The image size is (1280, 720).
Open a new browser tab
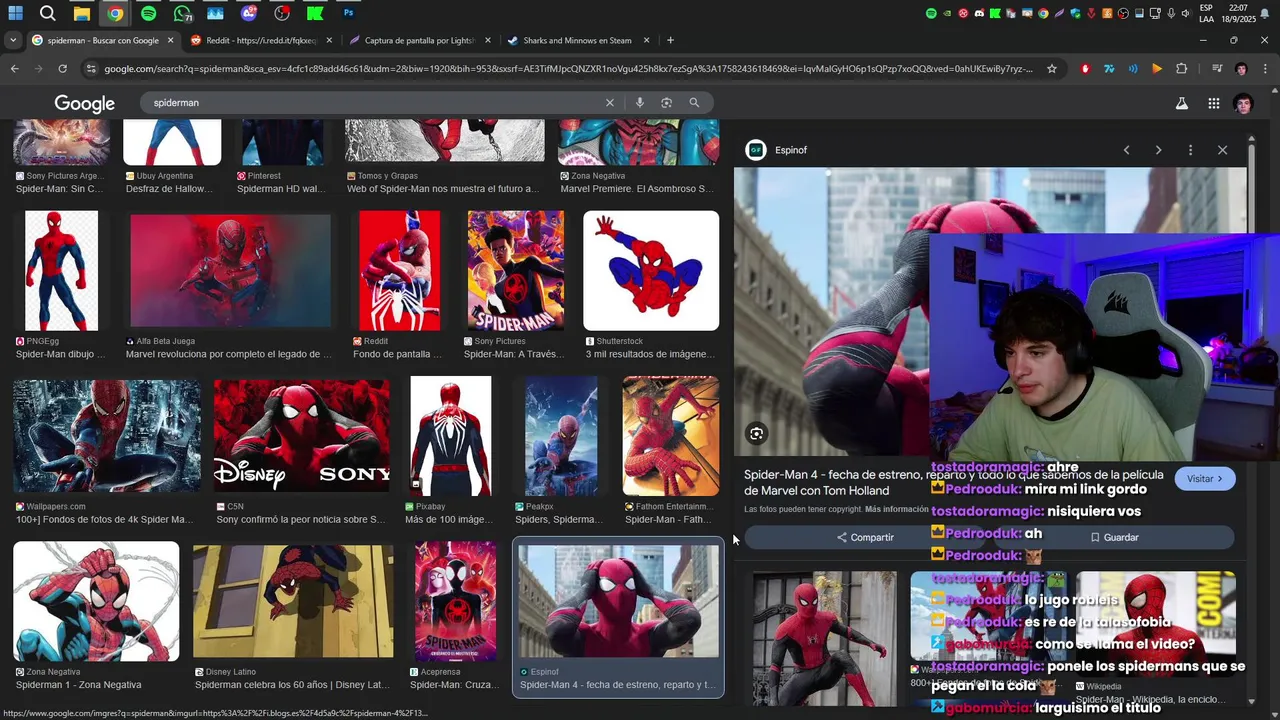click(670, 40)
